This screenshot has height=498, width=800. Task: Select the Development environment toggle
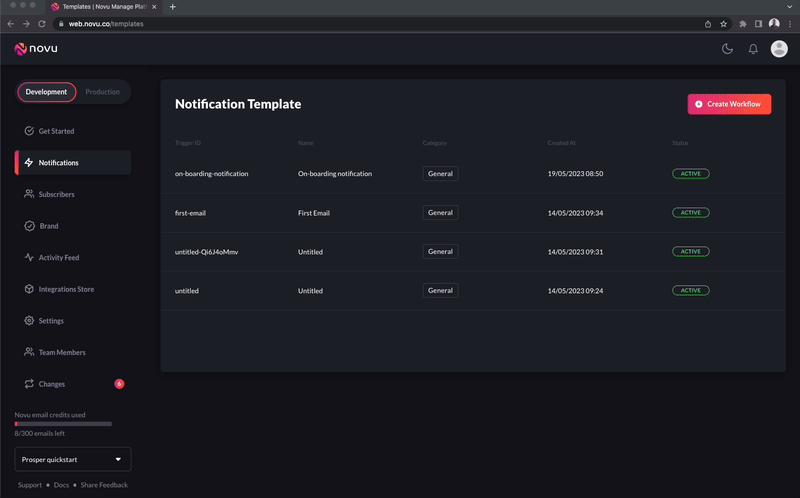point(46,92)
